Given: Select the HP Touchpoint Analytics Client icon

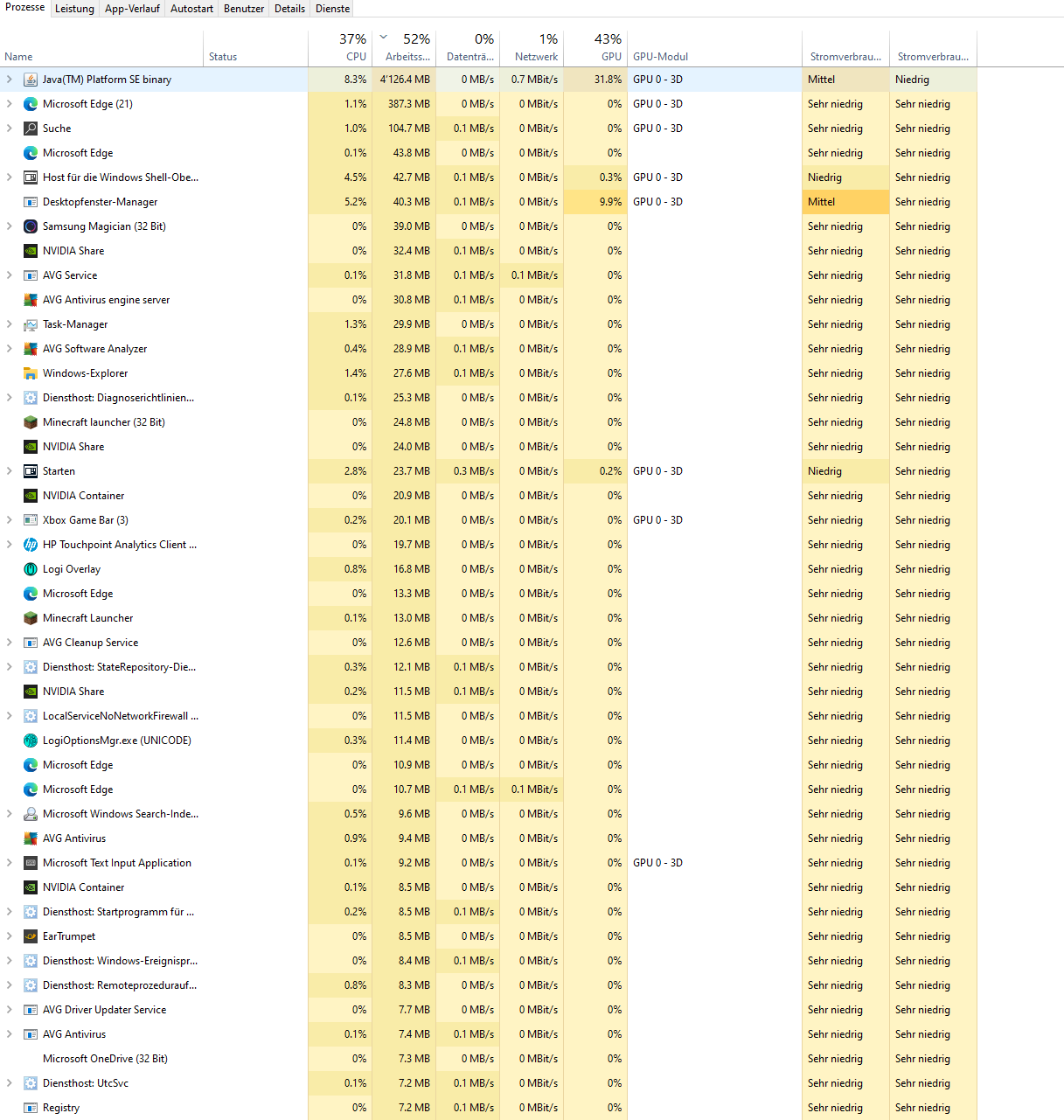Looking at the screenshot, I should tap(31, 545).
